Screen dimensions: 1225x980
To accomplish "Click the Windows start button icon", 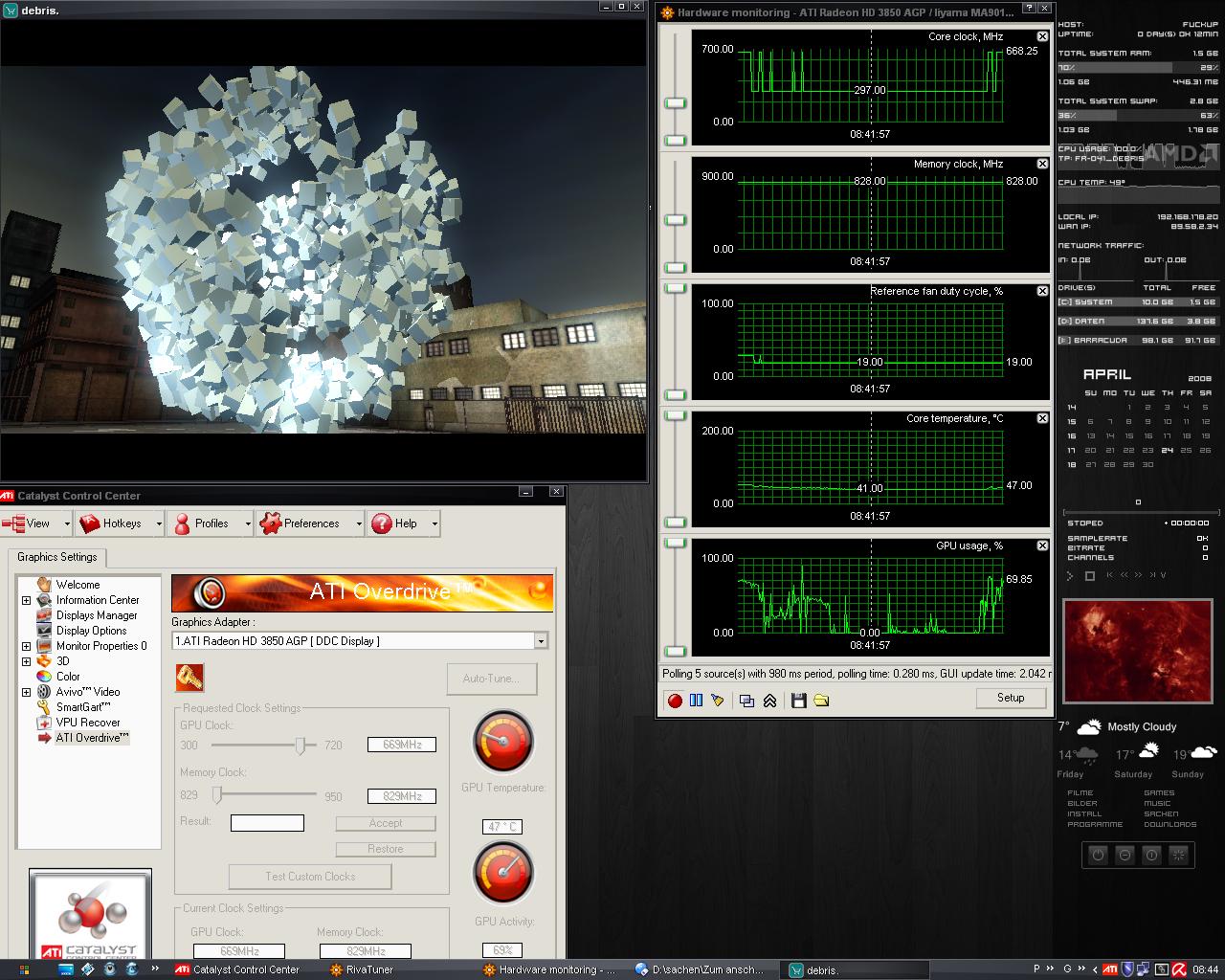I will click(x=24, y=969).
